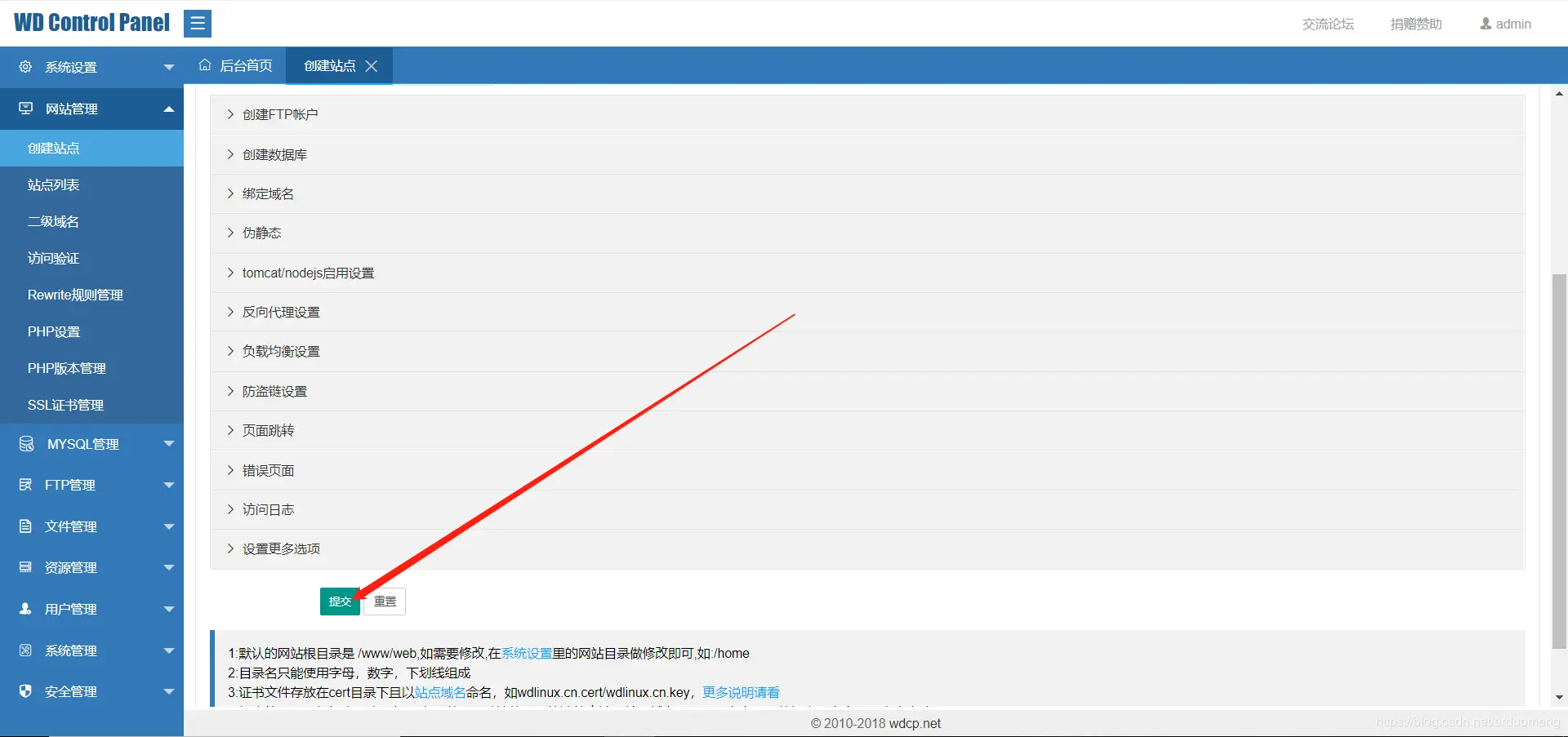
Task: Expand the 负载均衡设置 section
Action: (x=867, y=352)
